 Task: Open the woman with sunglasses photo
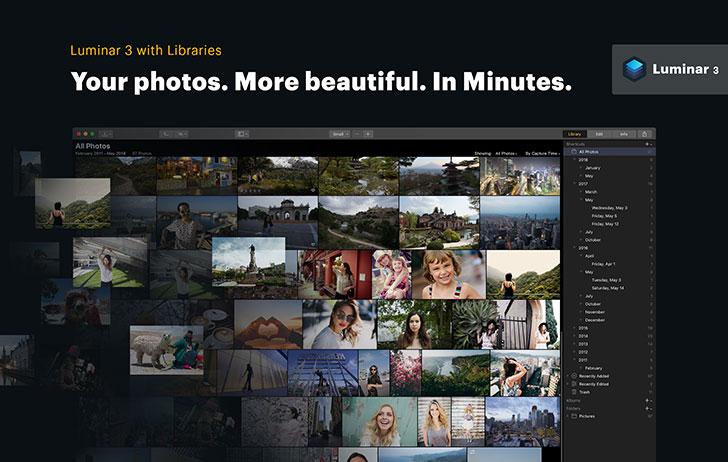[x=339, y=324]
